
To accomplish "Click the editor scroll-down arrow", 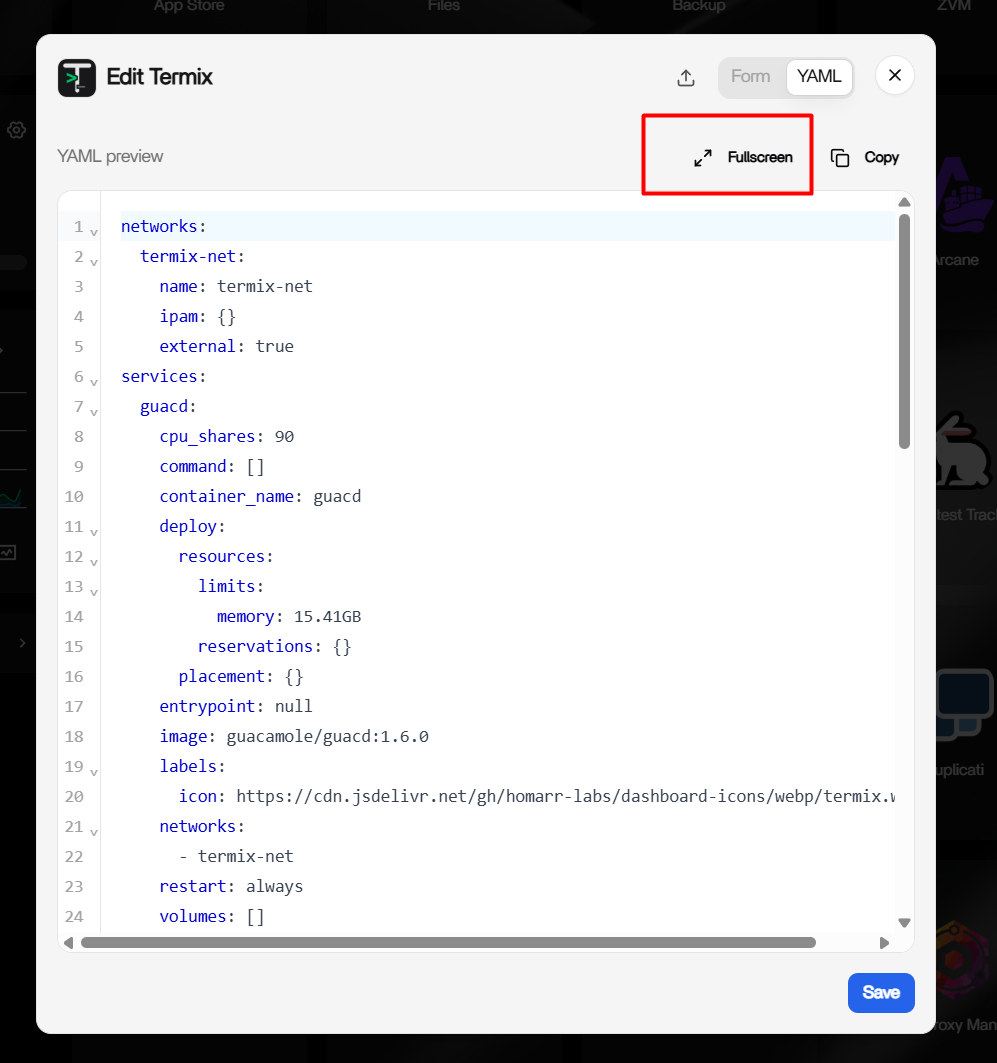I will 904,923.
